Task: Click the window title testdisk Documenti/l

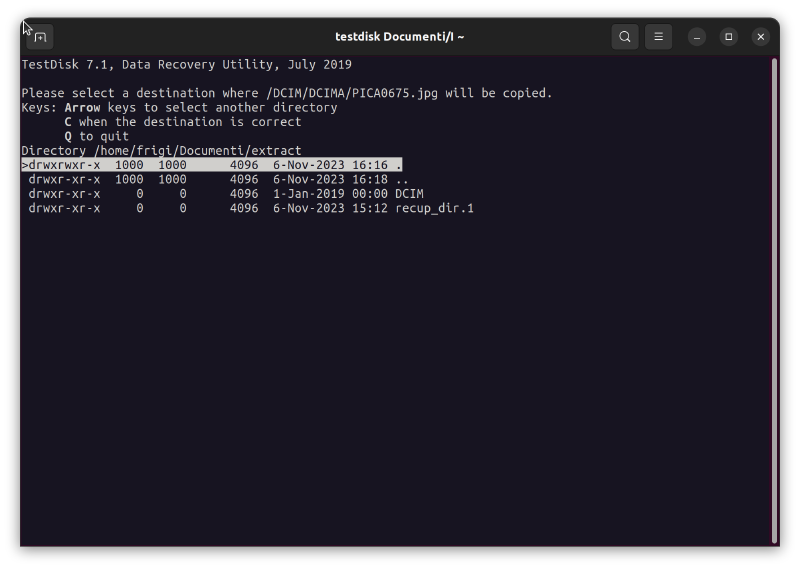Action: point(400,37)
